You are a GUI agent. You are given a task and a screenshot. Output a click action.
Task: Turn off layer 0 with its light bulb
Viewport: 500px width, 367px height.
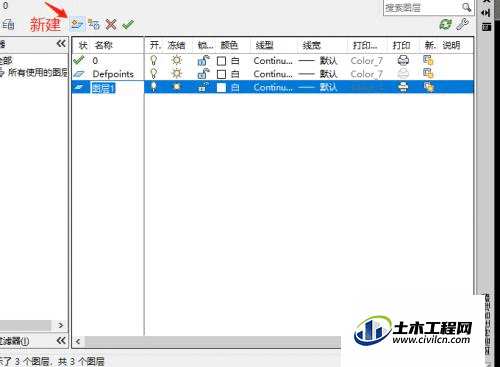pos(154,60)
